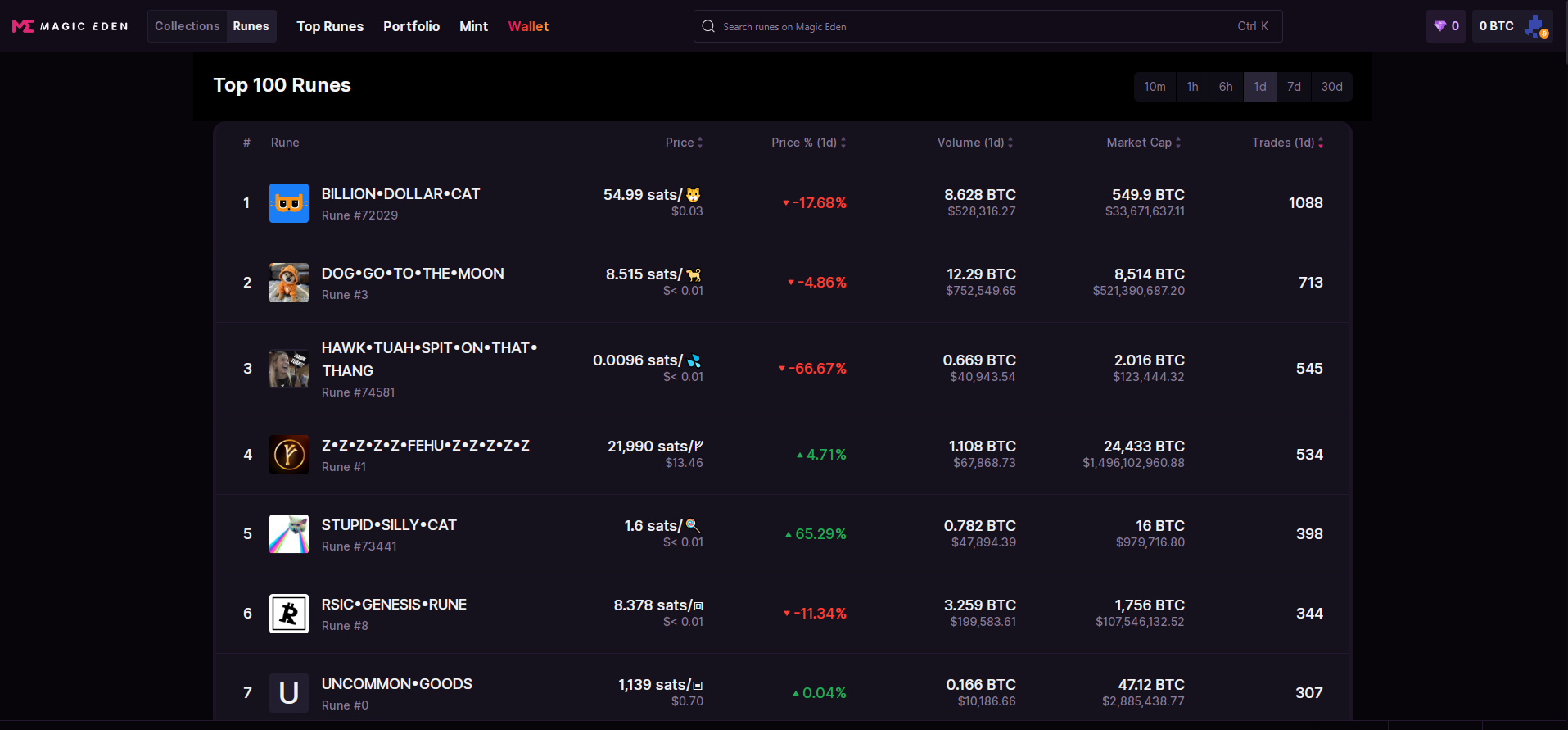Click the 4.71% price change value
The image size is (1568, 730).
click(821, 455)
